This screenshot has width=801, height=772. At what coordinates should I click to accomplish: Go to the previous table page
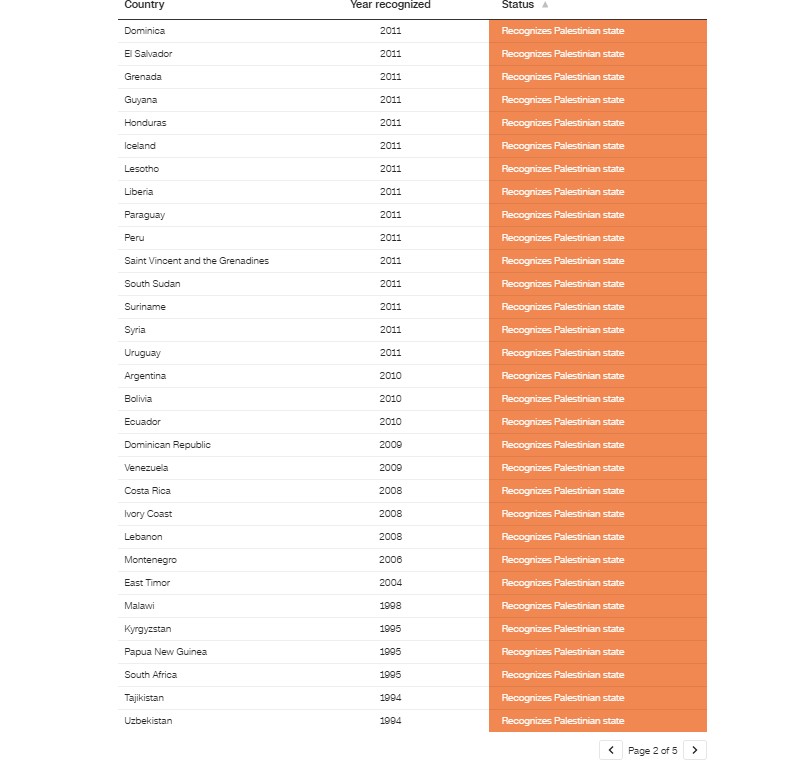pyautogui.click(x=610, y=750)
